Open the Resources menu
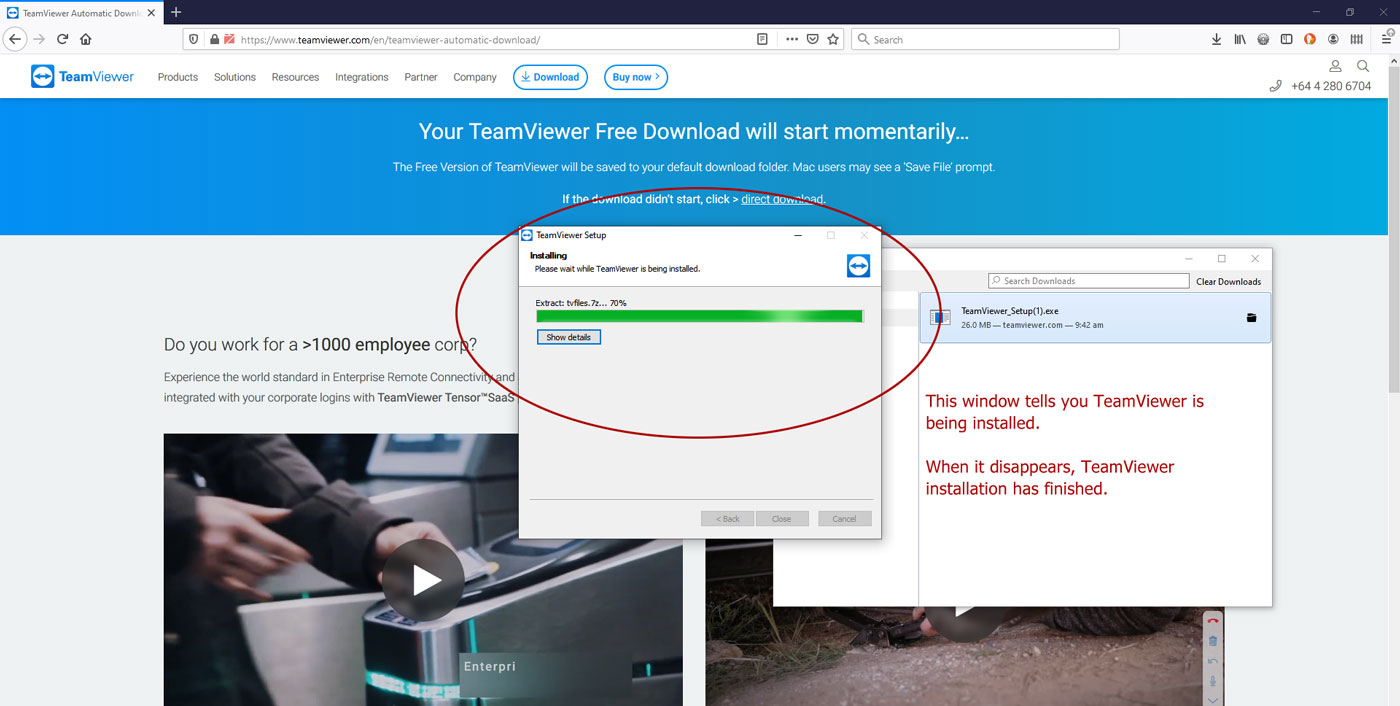Screen dimensions: 1400x706 pyautogui.click(x=295, y=77)
